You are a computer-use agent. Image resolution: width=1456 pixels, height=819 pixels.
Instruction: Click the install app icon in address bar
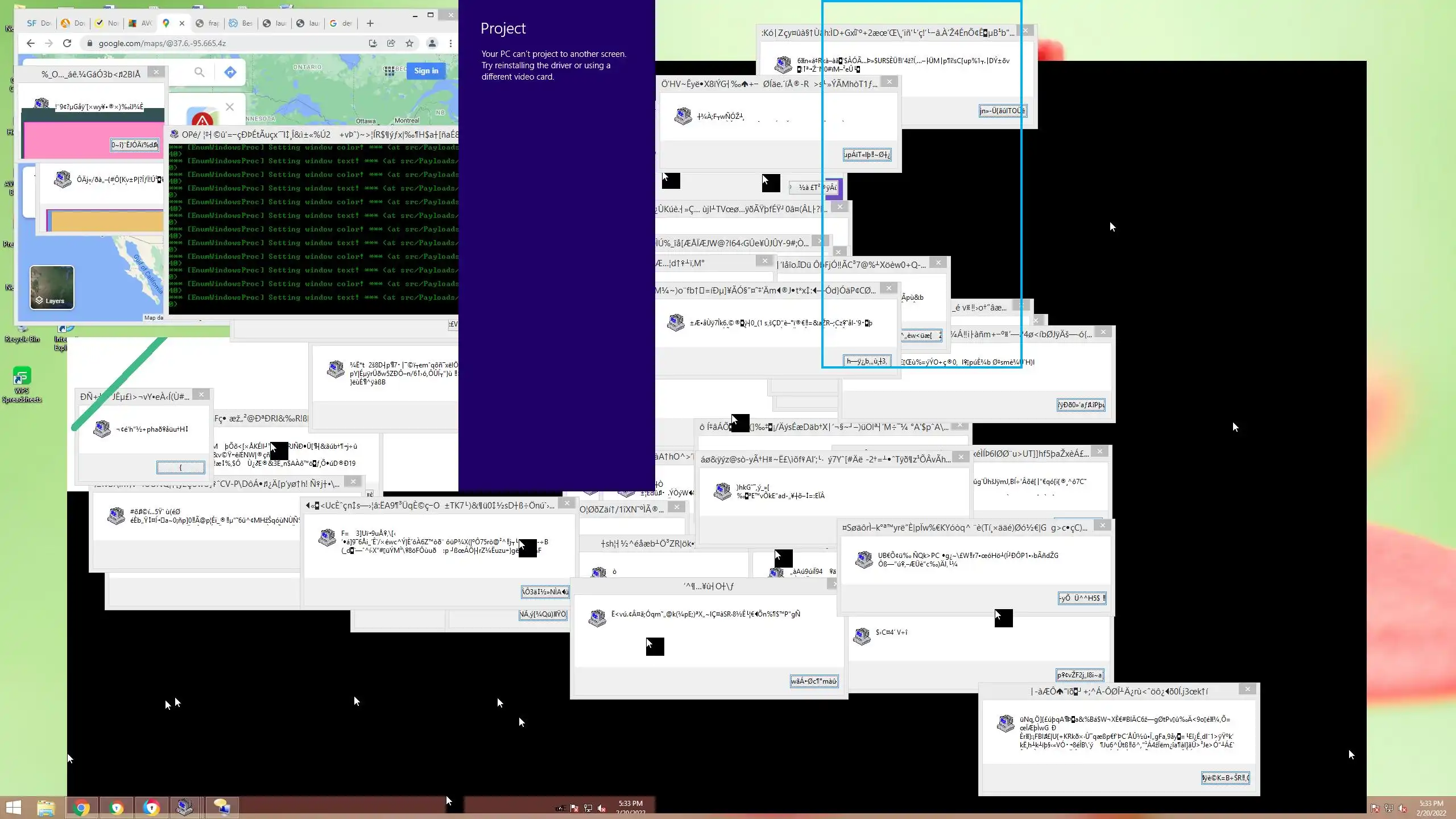click(x=373, y=43)
